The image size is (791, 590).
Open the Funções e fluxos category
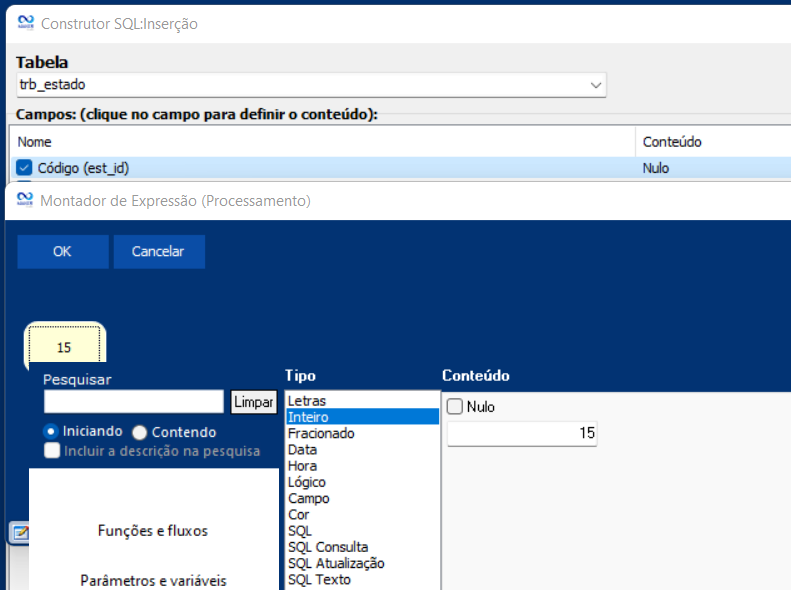(153, 531)
